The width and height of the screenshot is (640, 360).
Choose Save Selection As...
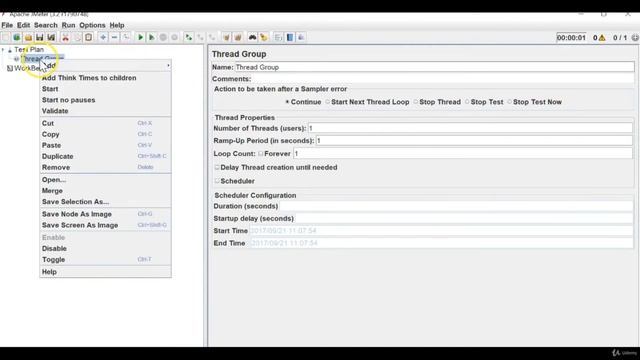pyautogui.click(x=105, y=202)
